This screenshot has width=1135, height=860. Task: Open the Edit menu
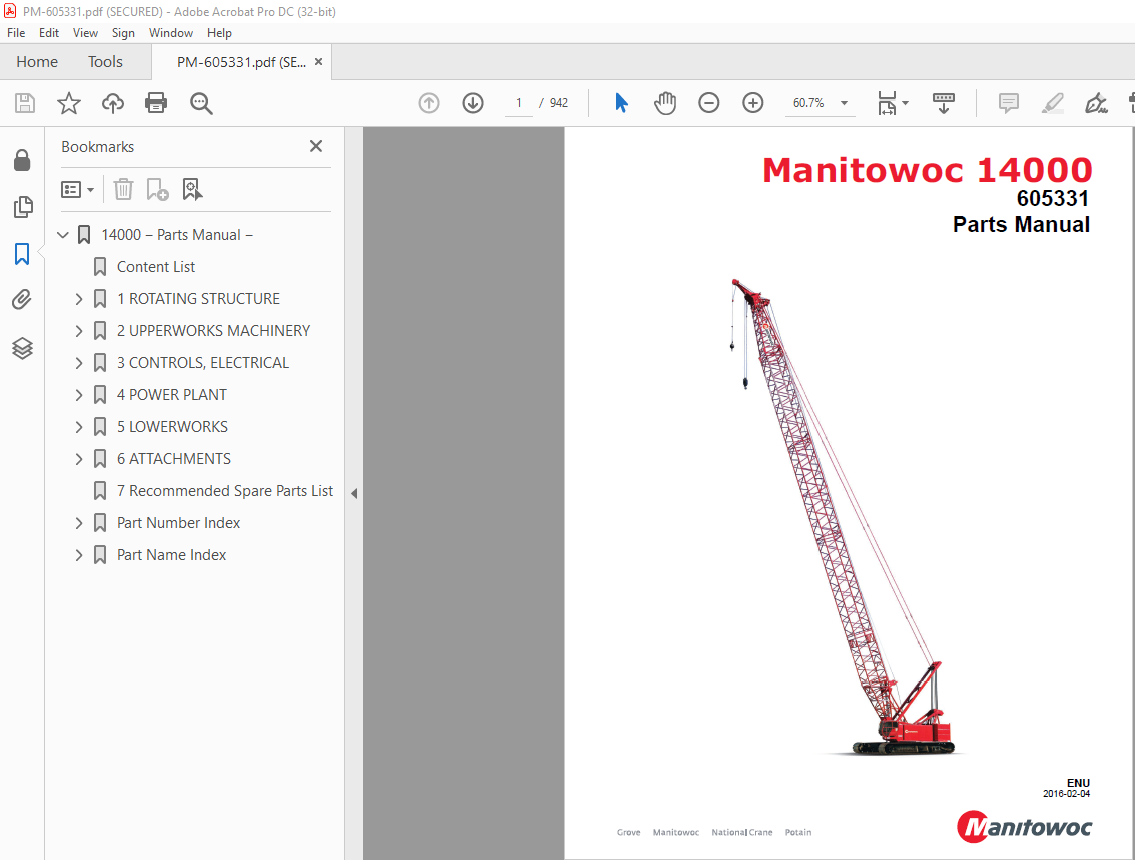[48, 33]
